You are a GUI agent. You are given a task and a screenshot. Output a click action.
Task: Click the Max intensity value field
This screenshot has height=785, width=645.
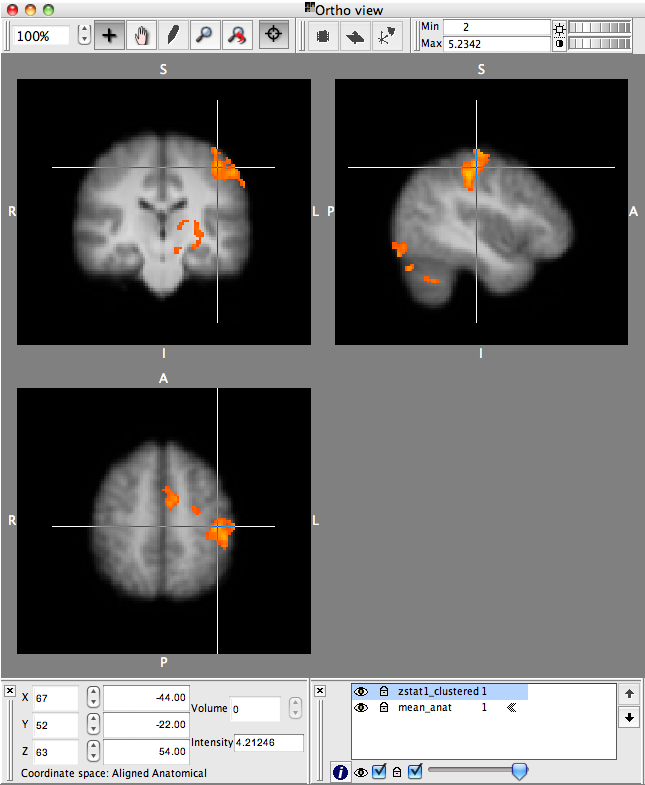(x=496, y=44)
